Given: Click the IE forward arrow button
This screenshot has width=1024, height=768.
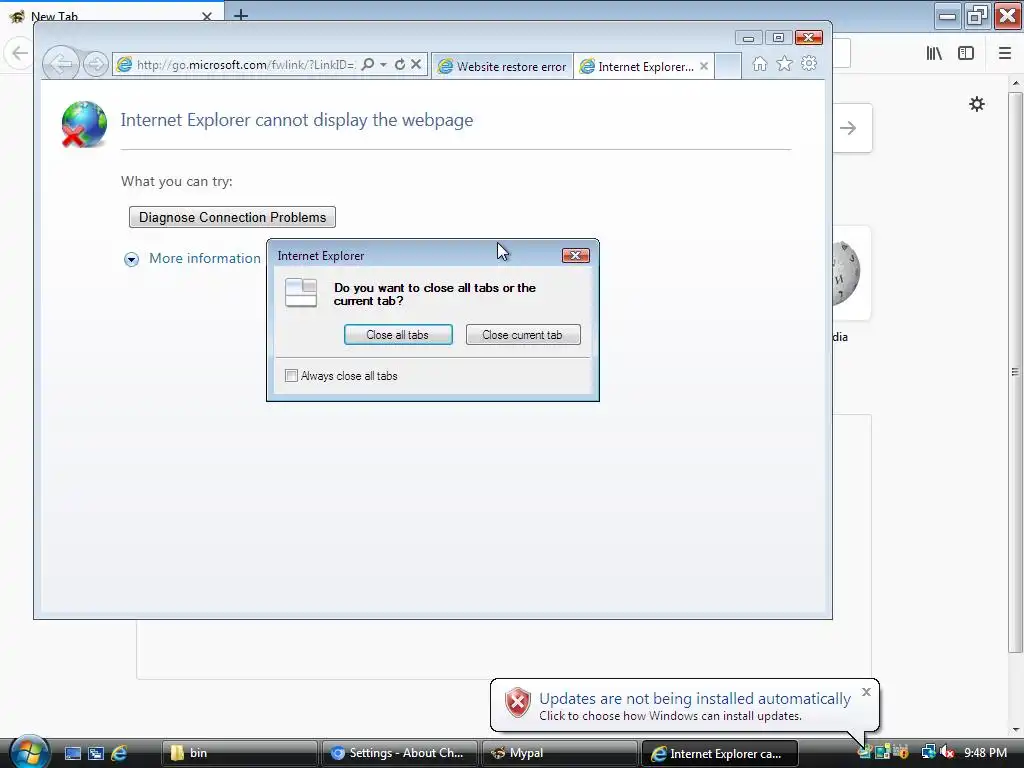Looking at the screenshot, I should [x=95, y=64].
